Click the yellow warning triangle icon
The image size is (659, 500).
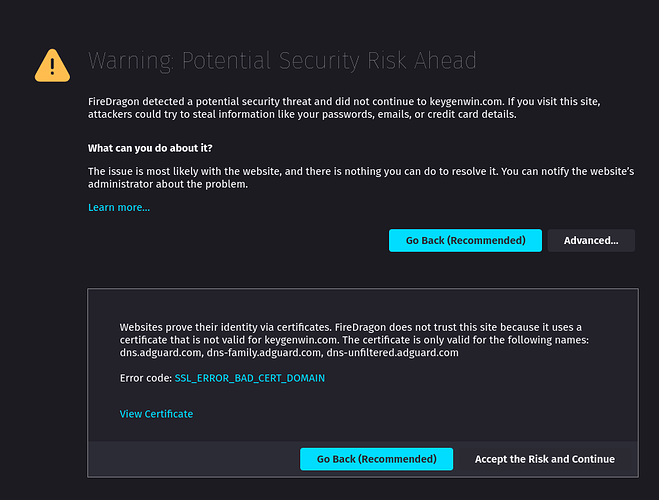[52, 66]
